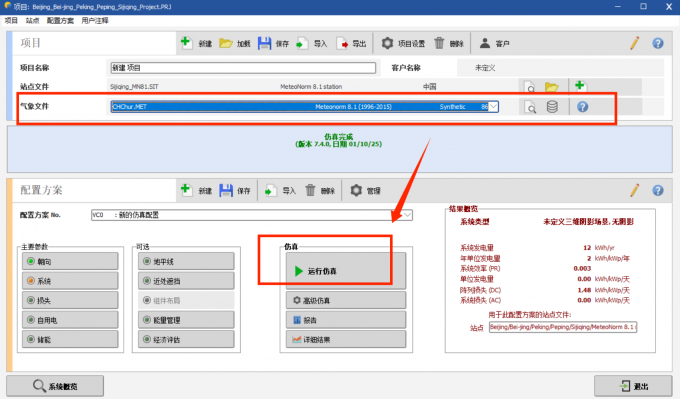Click the 仿真完成 simulation status message
This screenshot has width=680, height=399.
[339, 137]
